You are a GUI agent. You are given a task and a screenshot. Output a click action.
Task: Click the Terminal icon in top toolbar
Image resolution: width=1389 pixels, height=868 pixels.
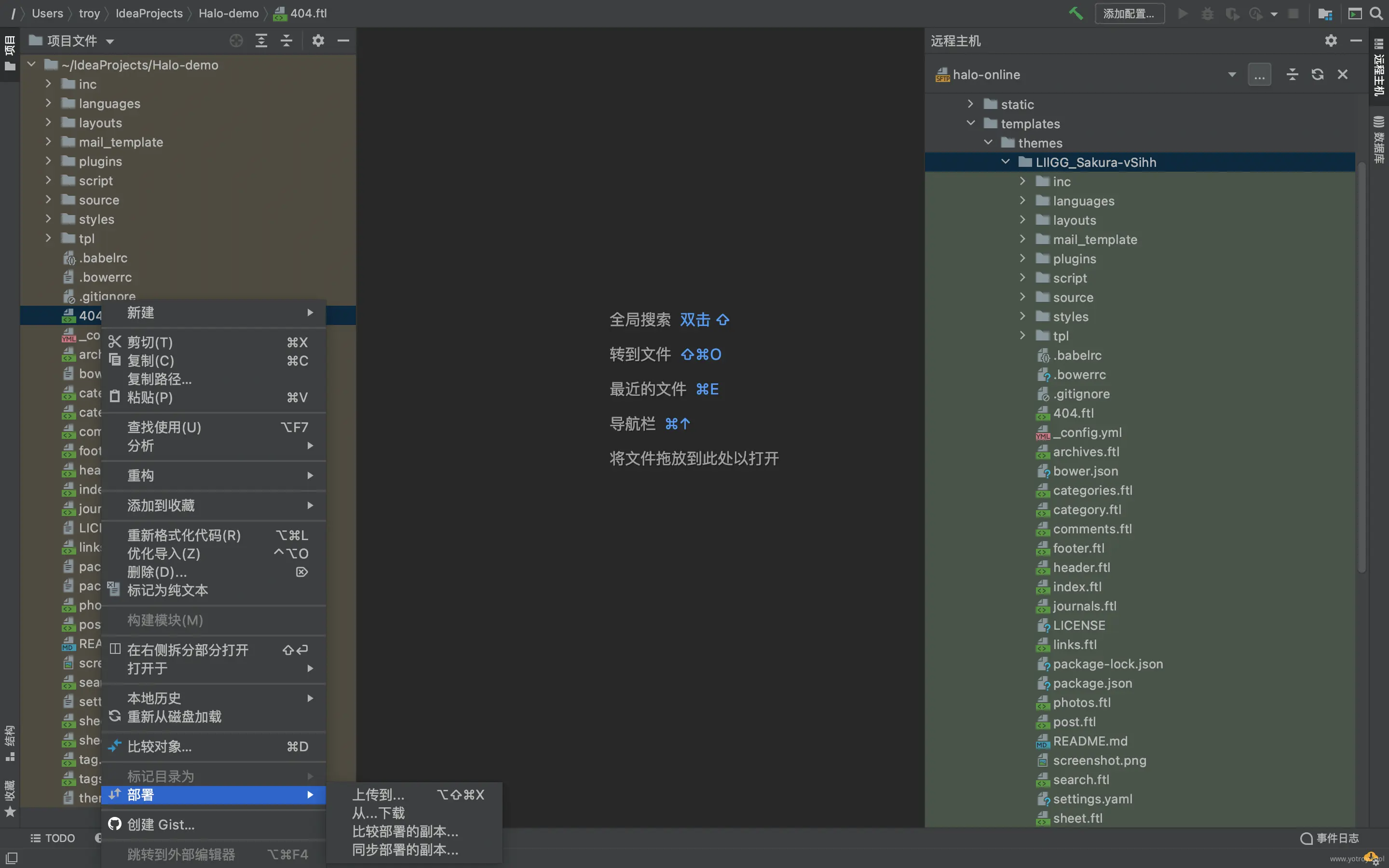pos(1355,13)
